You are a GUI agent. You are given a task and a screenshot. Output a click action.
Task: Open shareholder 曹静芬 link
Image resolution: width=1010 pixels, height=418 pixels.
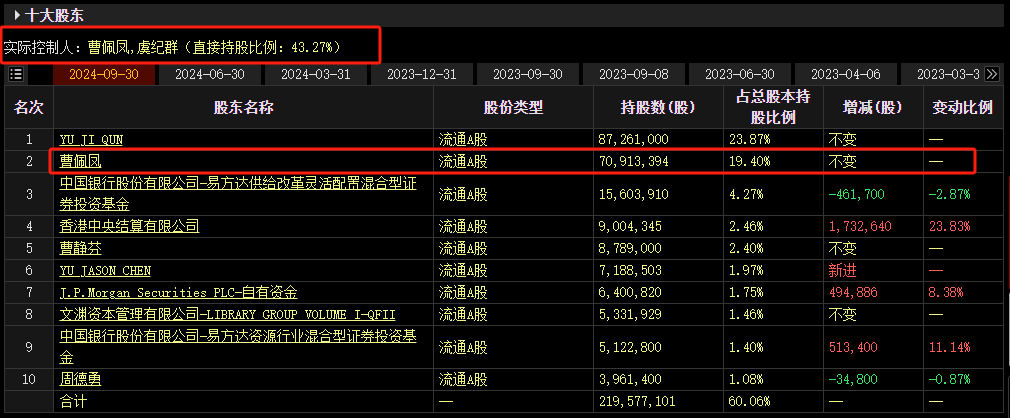81,248
